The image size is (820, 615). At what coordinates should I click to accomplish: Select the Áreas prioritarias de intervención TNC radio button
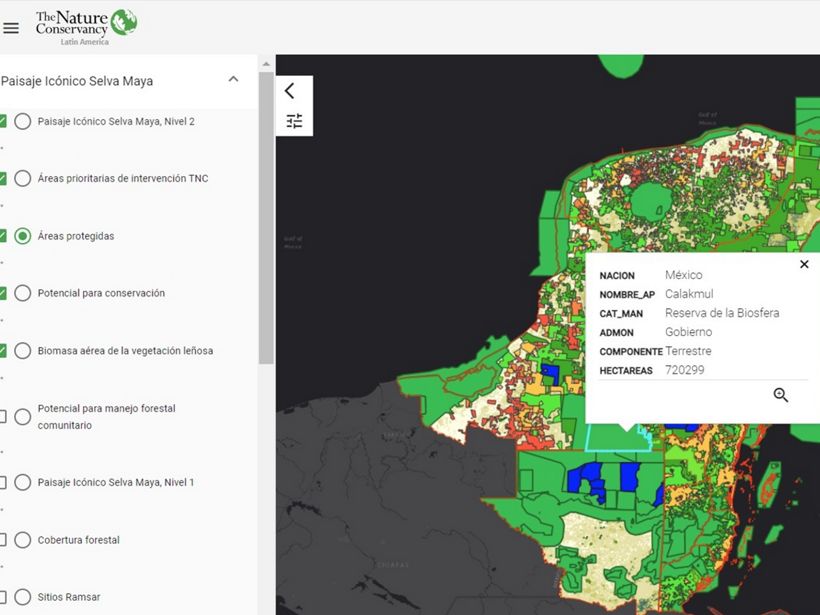pos(22,179)
